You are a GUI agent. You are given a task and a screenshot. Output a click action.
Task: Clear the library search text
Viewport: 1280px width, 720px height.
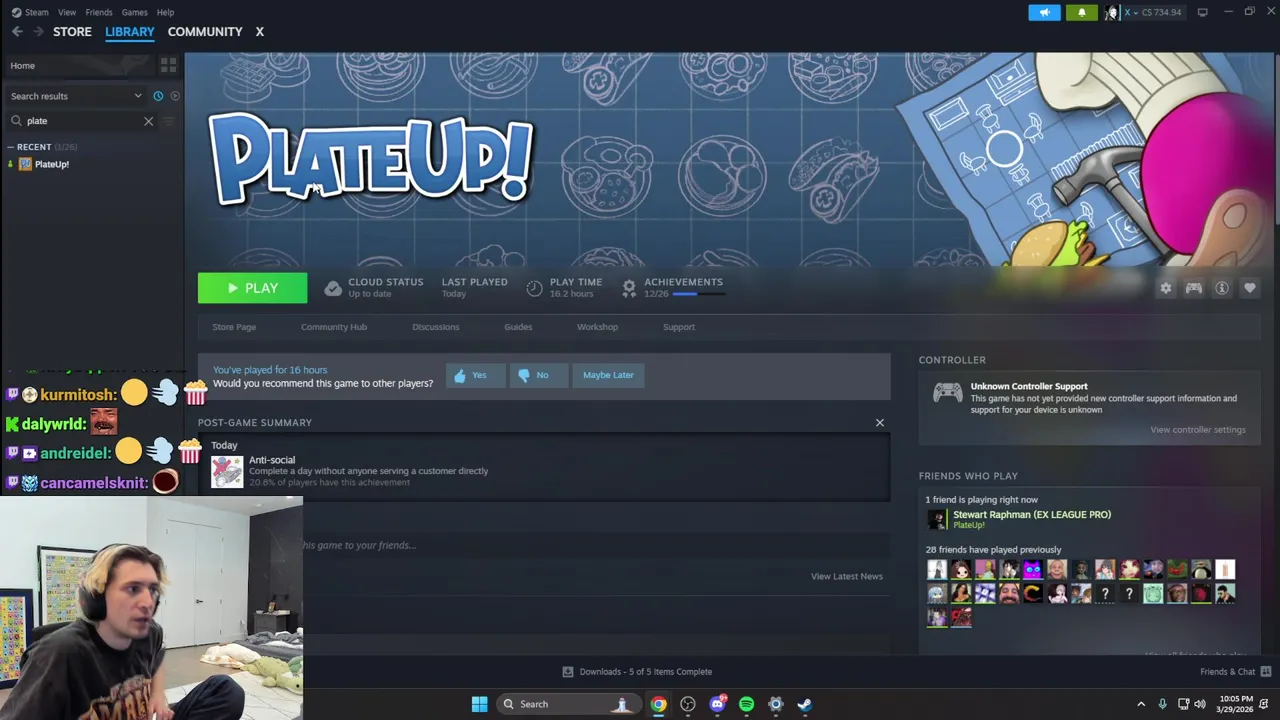[148, 121]
